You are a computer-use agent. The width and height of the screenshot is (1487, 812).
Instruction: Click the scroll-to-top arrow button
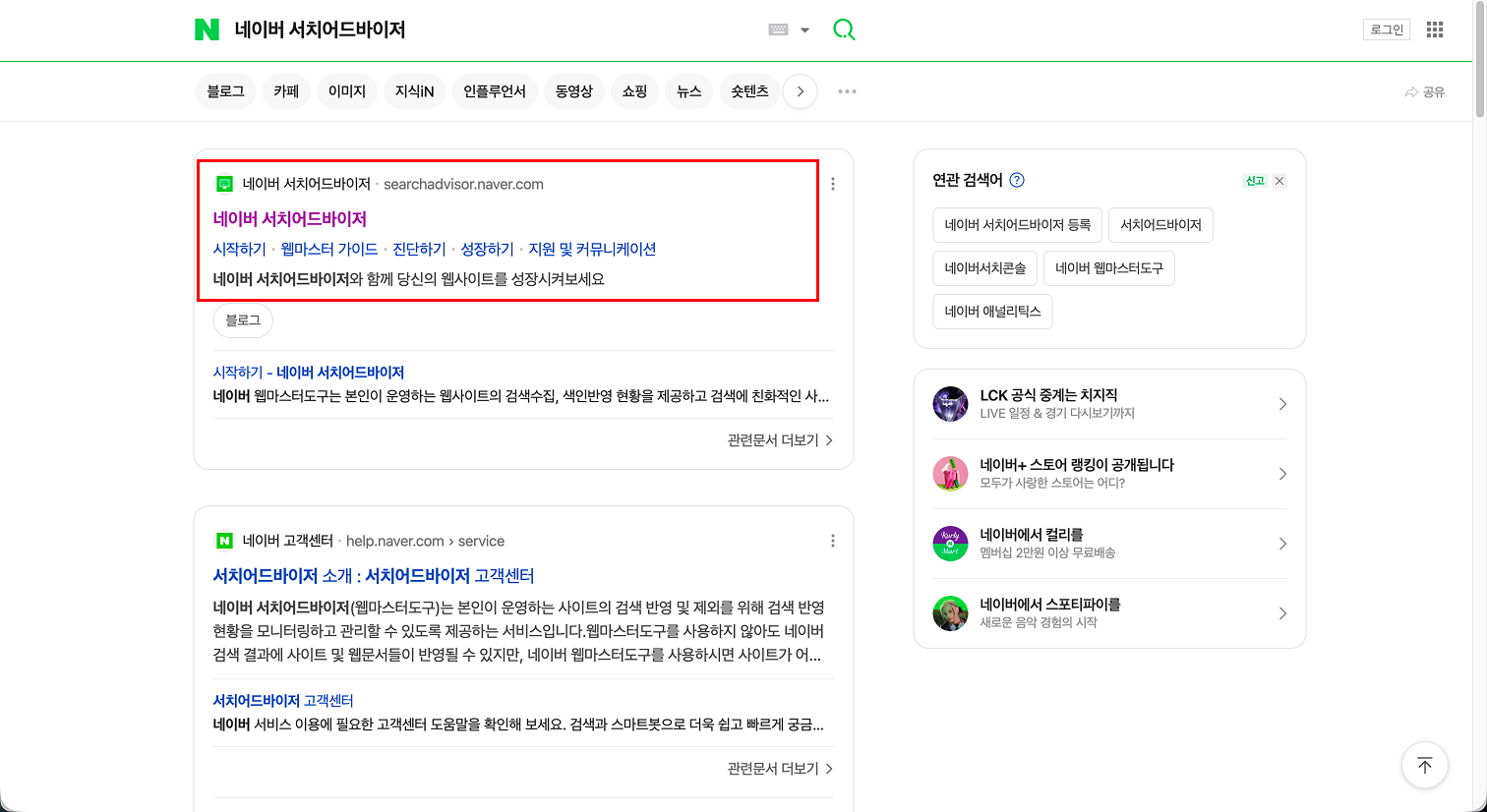coord(1424,765)
